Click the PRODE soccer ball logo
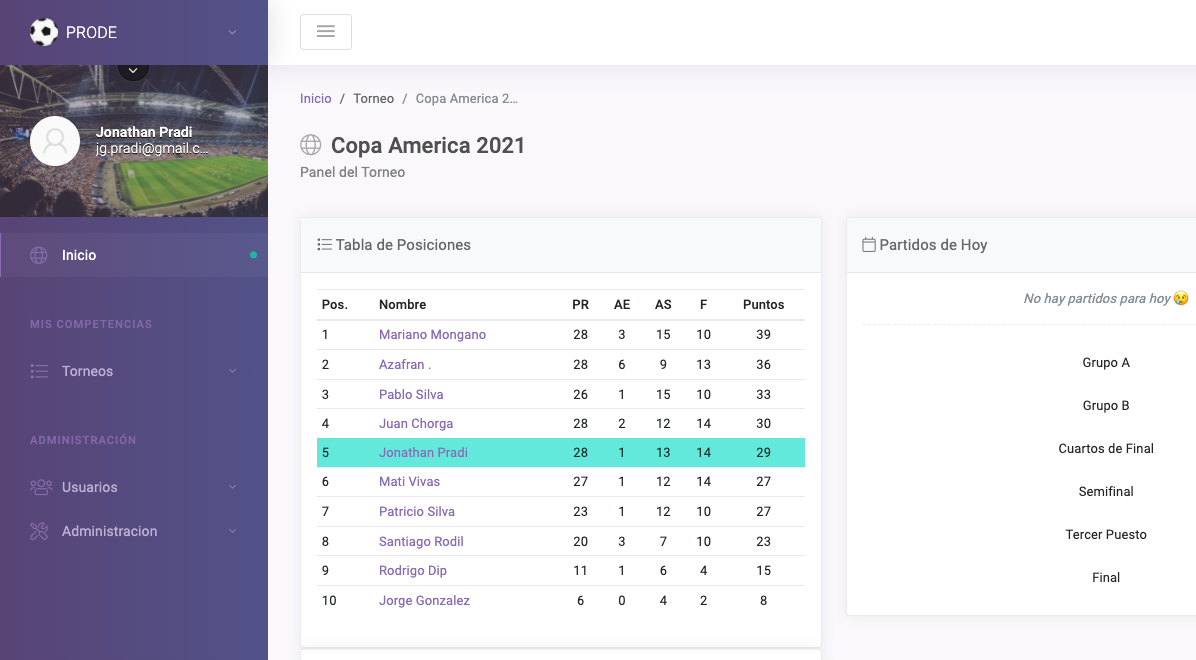 [x=44, y=32]
